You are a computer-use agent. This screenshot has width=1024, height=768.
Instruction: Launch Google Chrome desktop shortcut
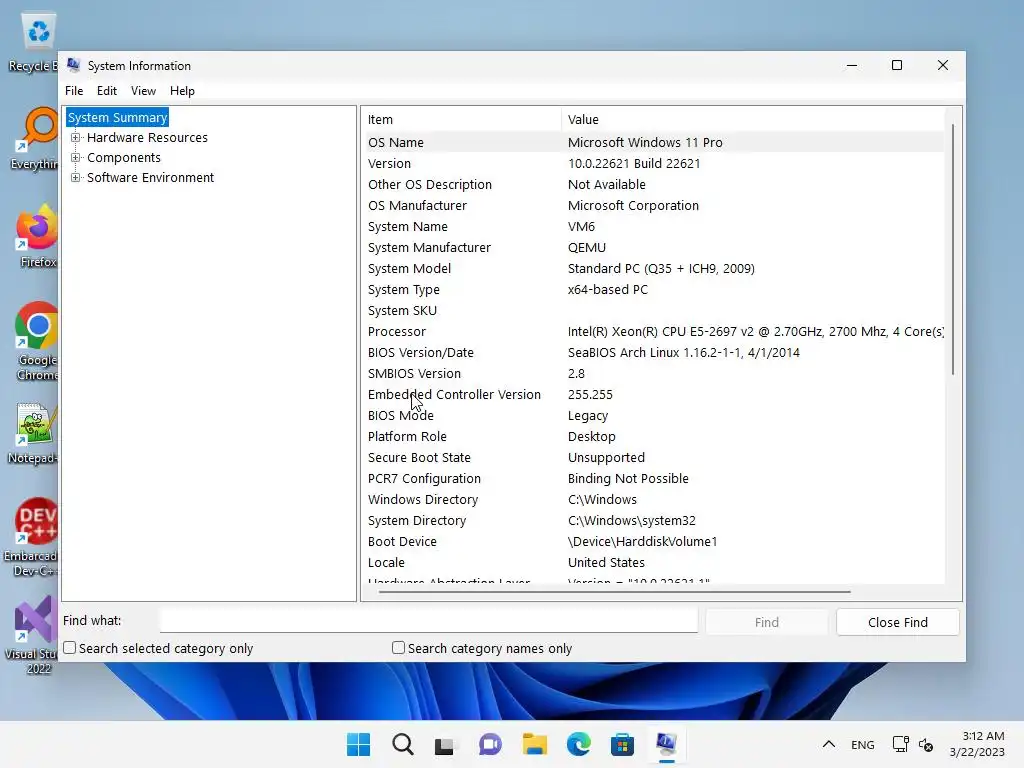[x=37, y=341]
